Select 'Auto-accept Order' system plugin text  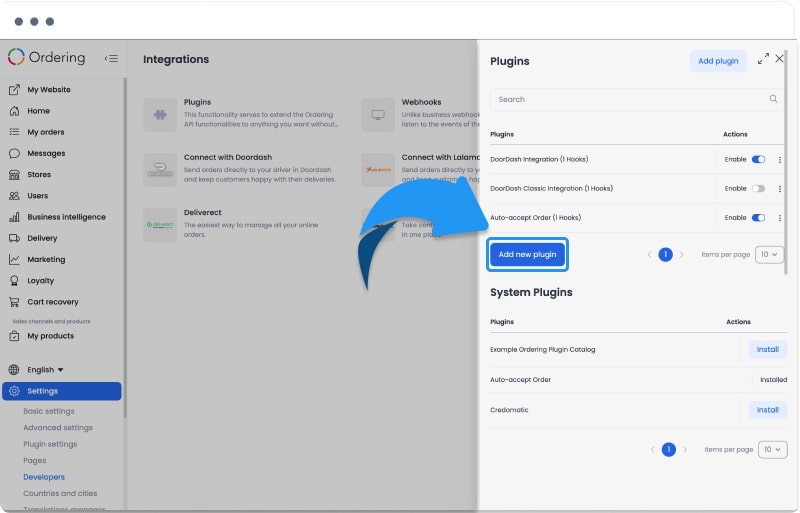pos(520,379)
